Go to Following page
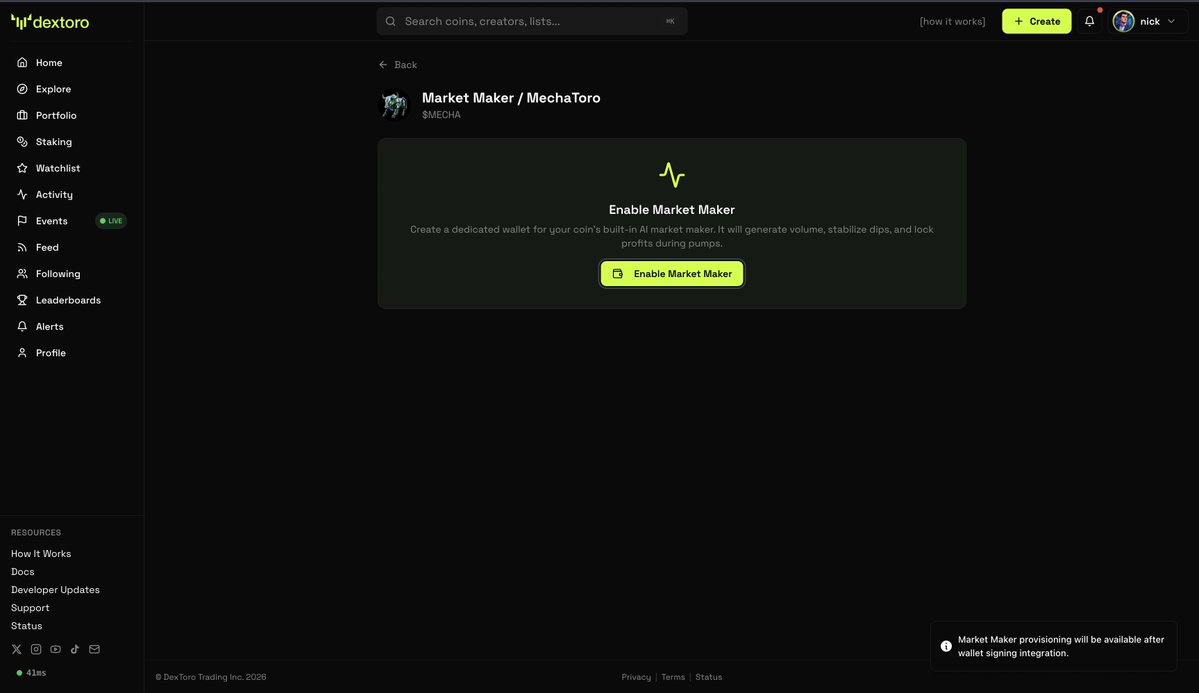This screenshot has height=693, width=1199. coord(57,274)
